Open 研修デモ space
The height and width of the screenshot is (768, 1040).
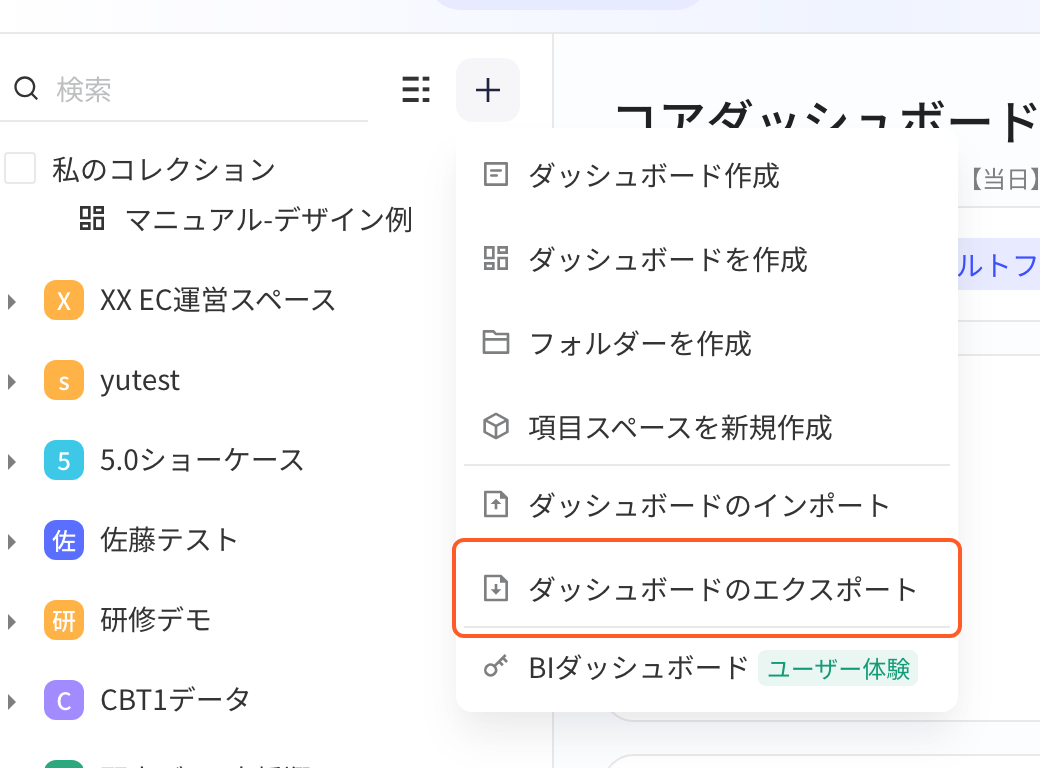pos(155,620)
